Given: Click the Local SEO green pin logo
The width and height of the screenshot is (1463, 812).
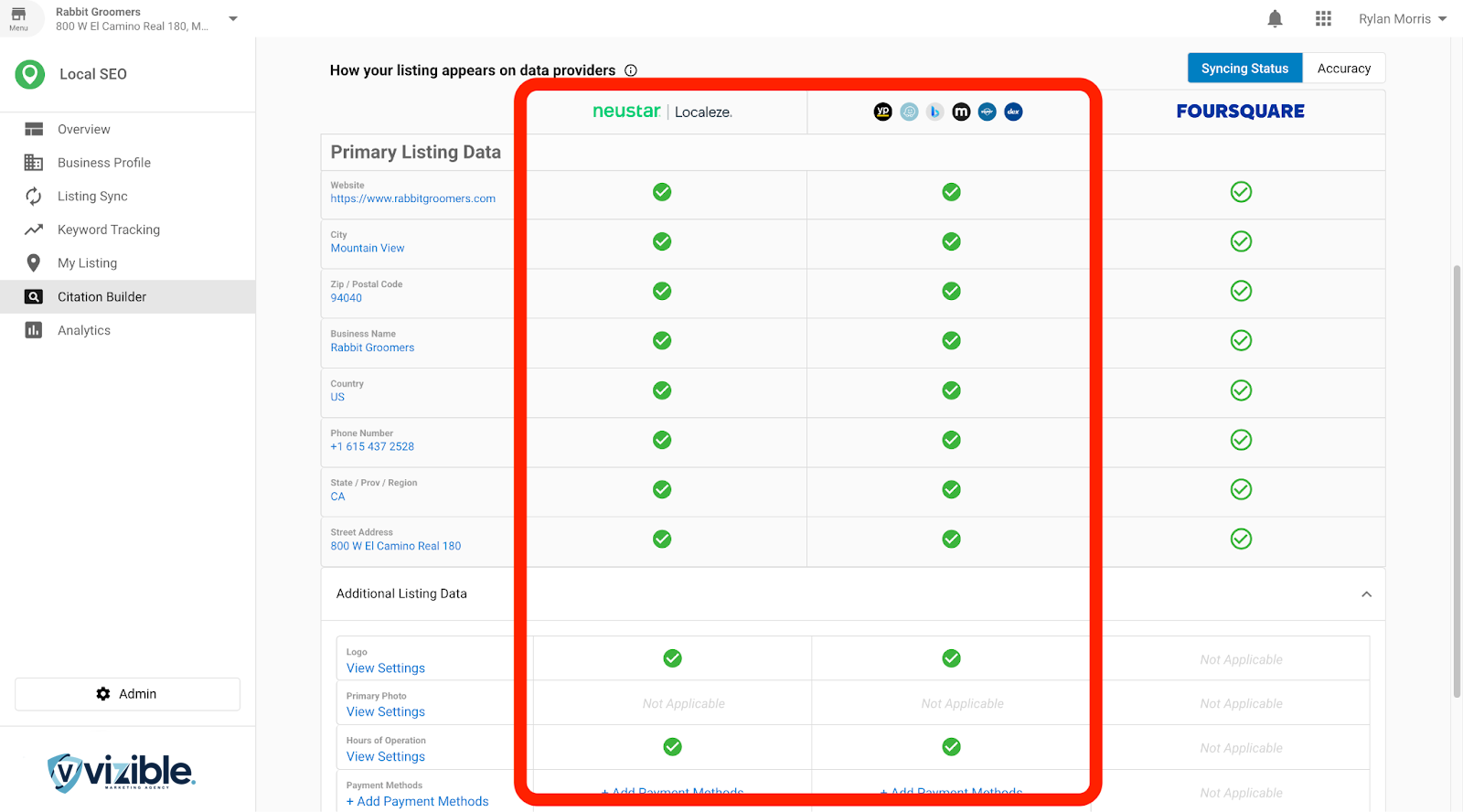Looking at the screenshot, I should point(30,74).
